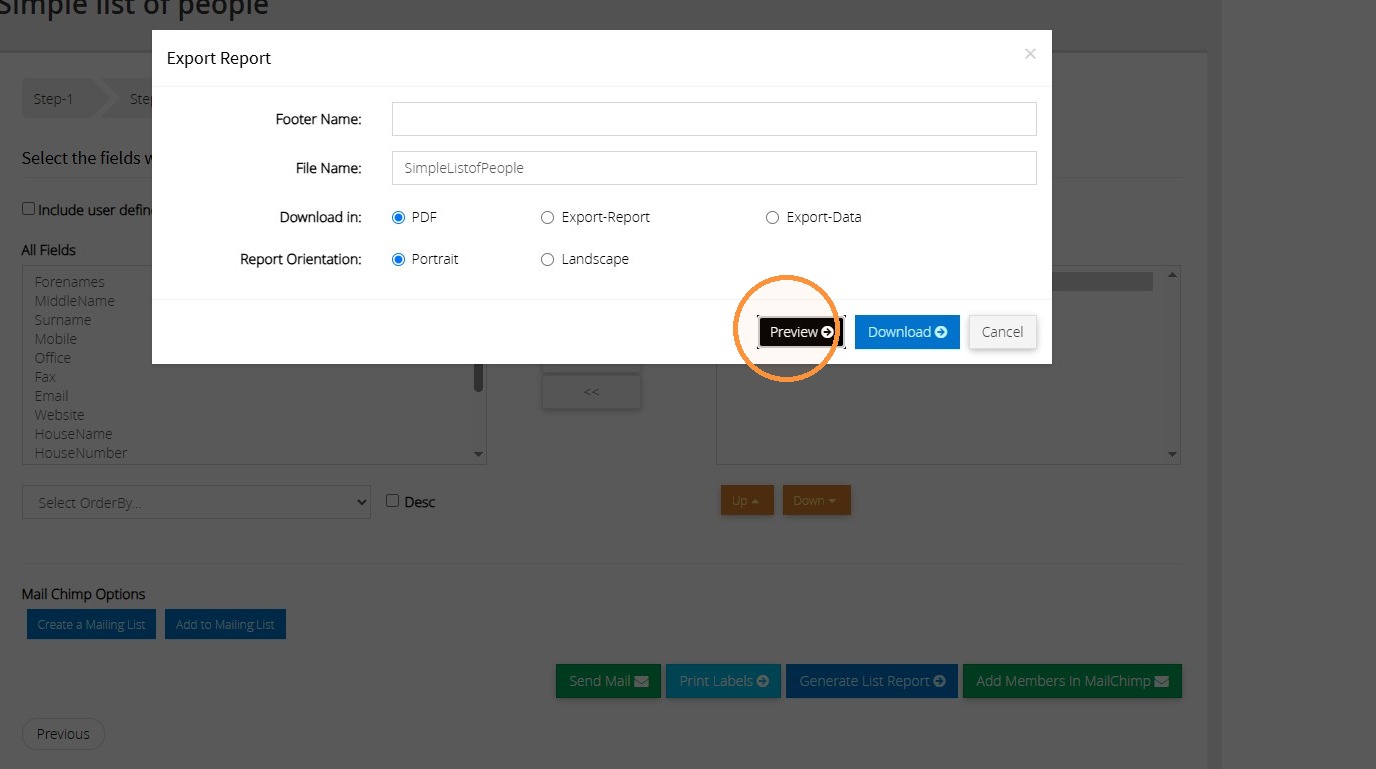
Task: Select Email in the All Fields list
Action: (52, 396)
